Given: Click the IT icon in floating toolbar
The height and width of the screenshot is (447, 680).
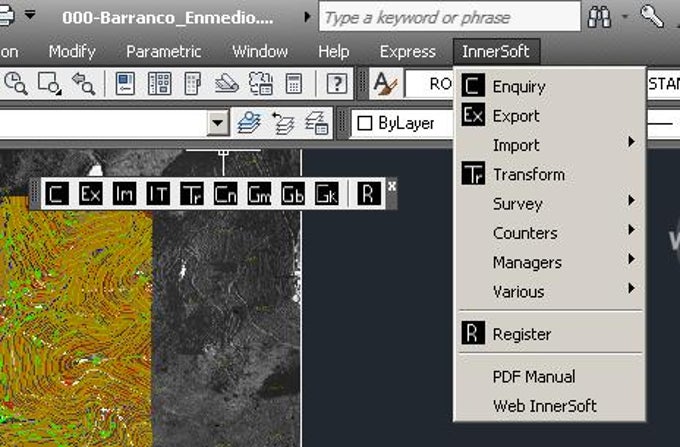Looking at the screenshot, I should [158, 194].
